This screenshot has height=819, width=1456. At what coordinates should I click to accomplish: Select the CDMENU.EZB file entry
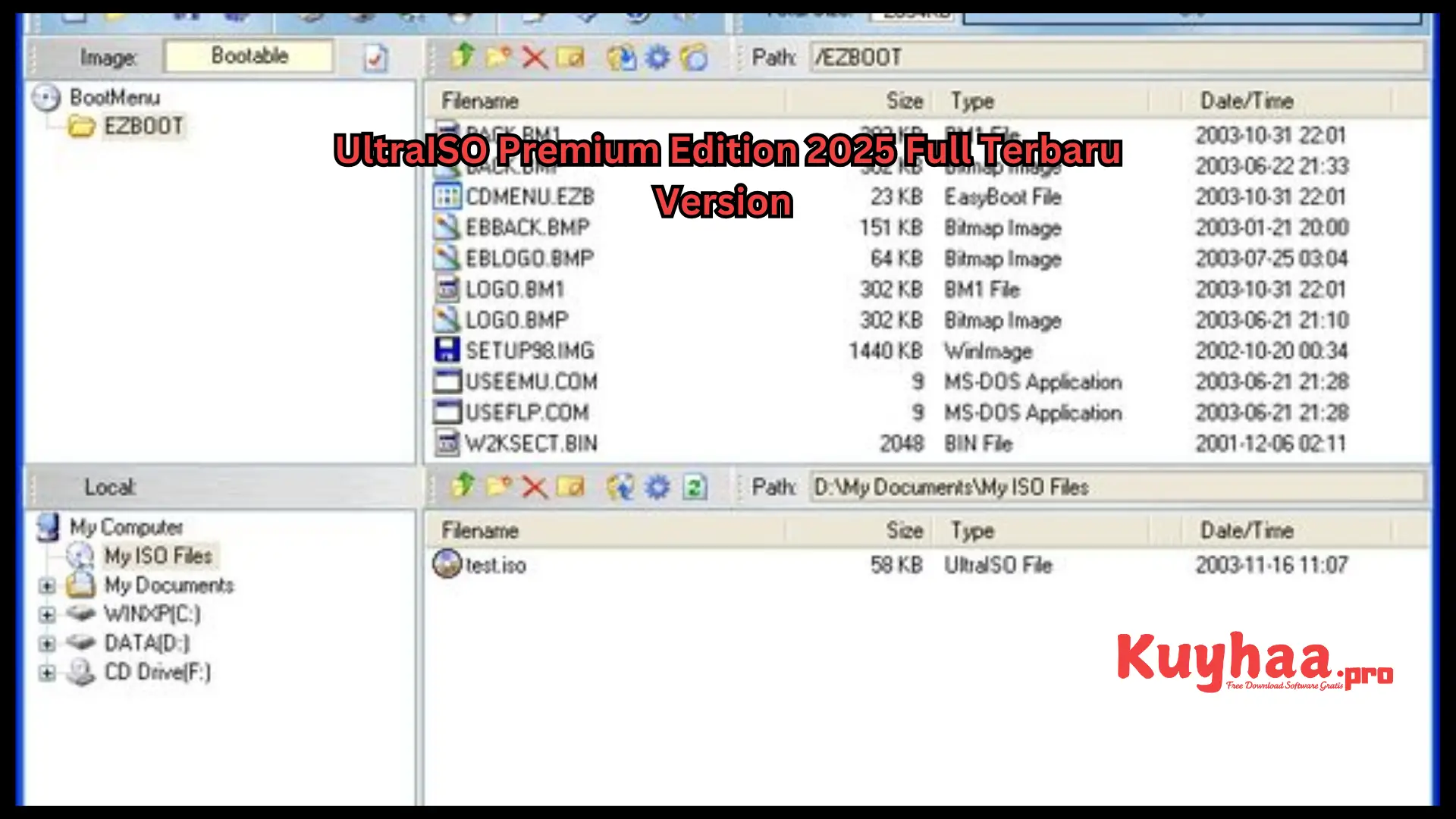pos(528,197)
